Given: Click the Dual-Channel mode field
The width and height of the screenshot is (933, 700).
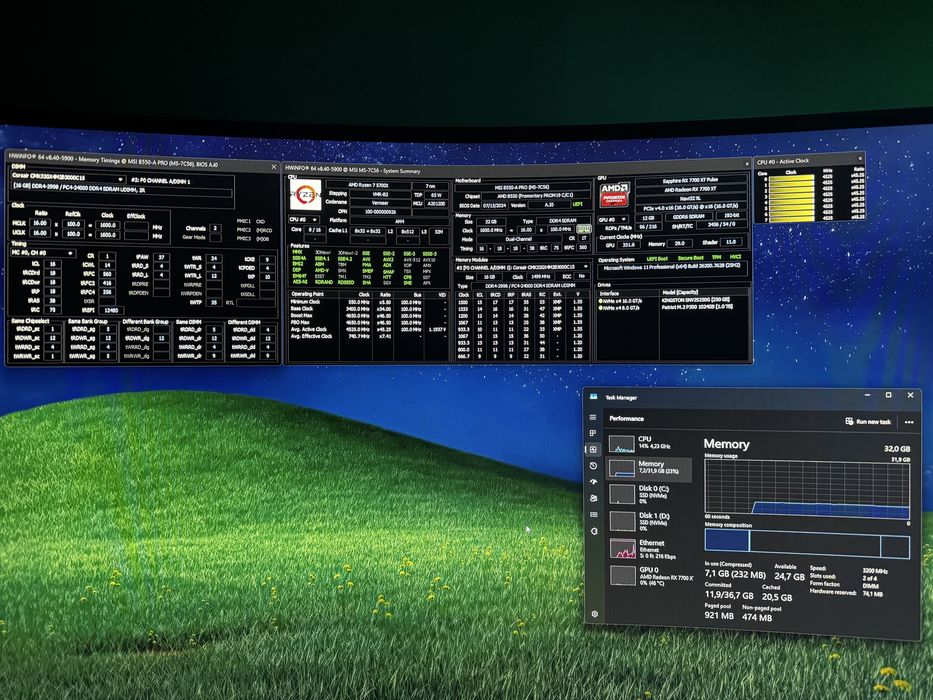Looking at the screenshot, I should click(521, 239).
